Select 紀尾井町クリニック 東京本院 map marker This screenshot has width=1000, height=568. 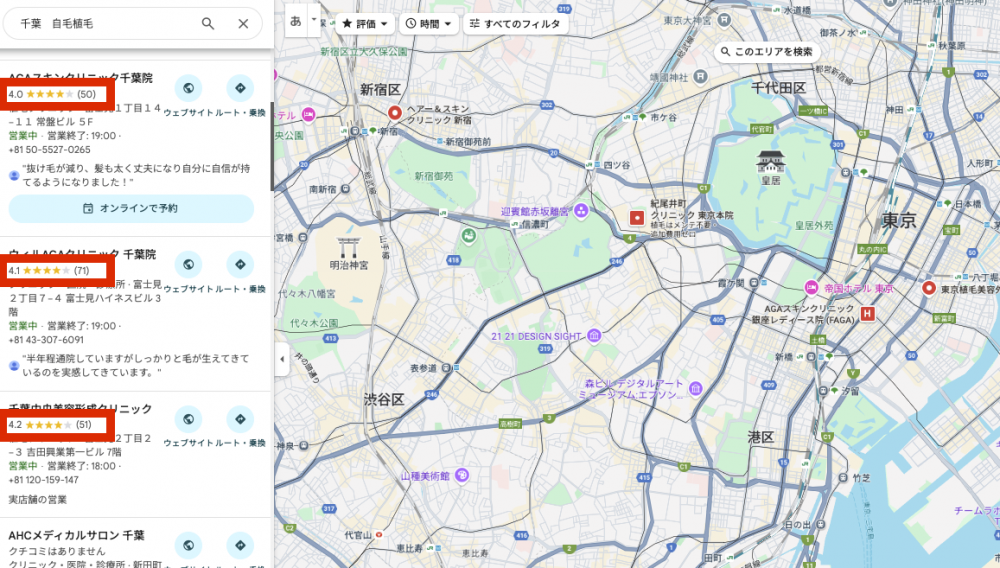click(x=636, y=218)
